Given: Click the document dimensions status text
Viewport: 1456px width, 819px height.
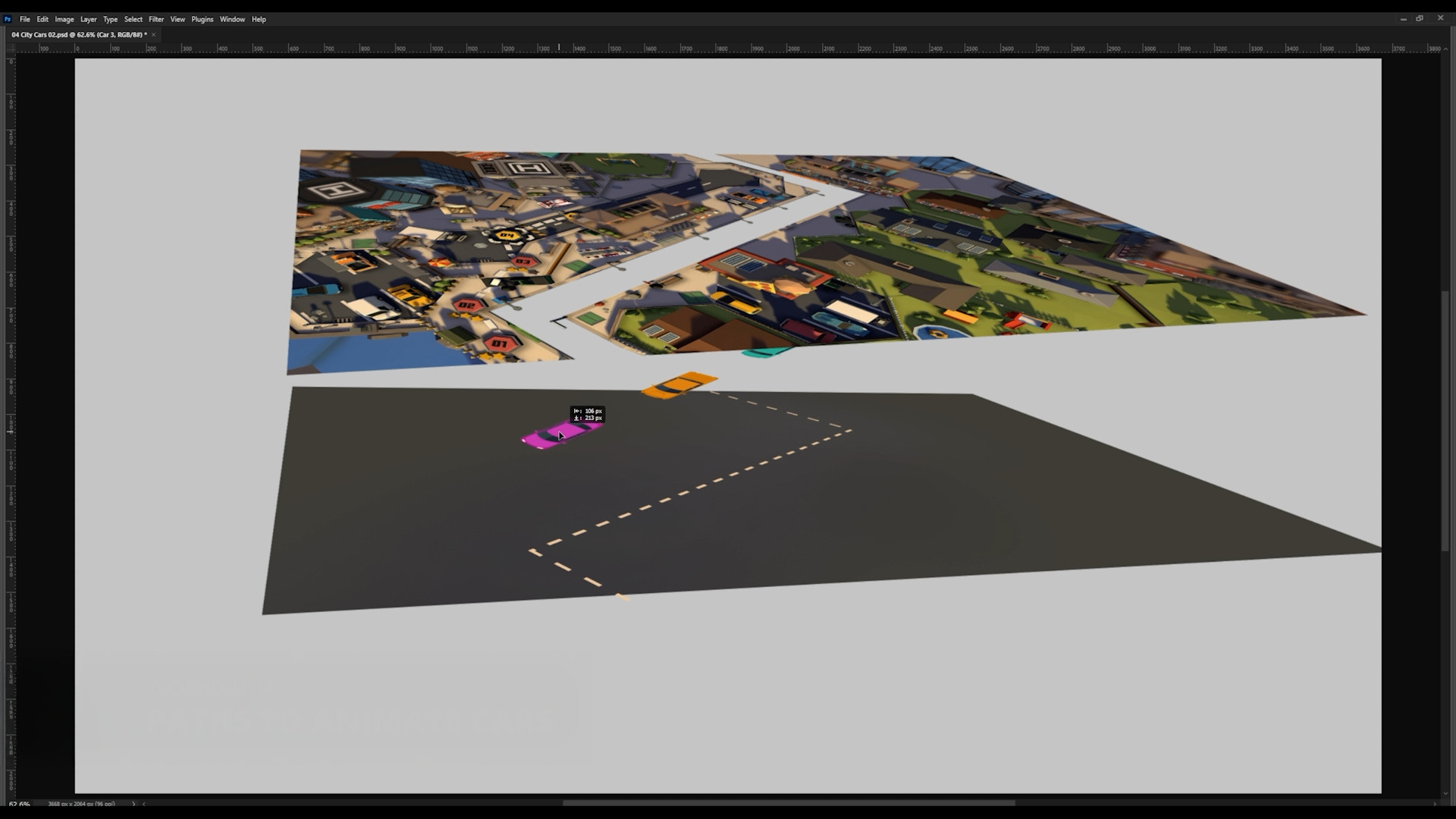Looking at the screenshot, I should coord(82,804).
